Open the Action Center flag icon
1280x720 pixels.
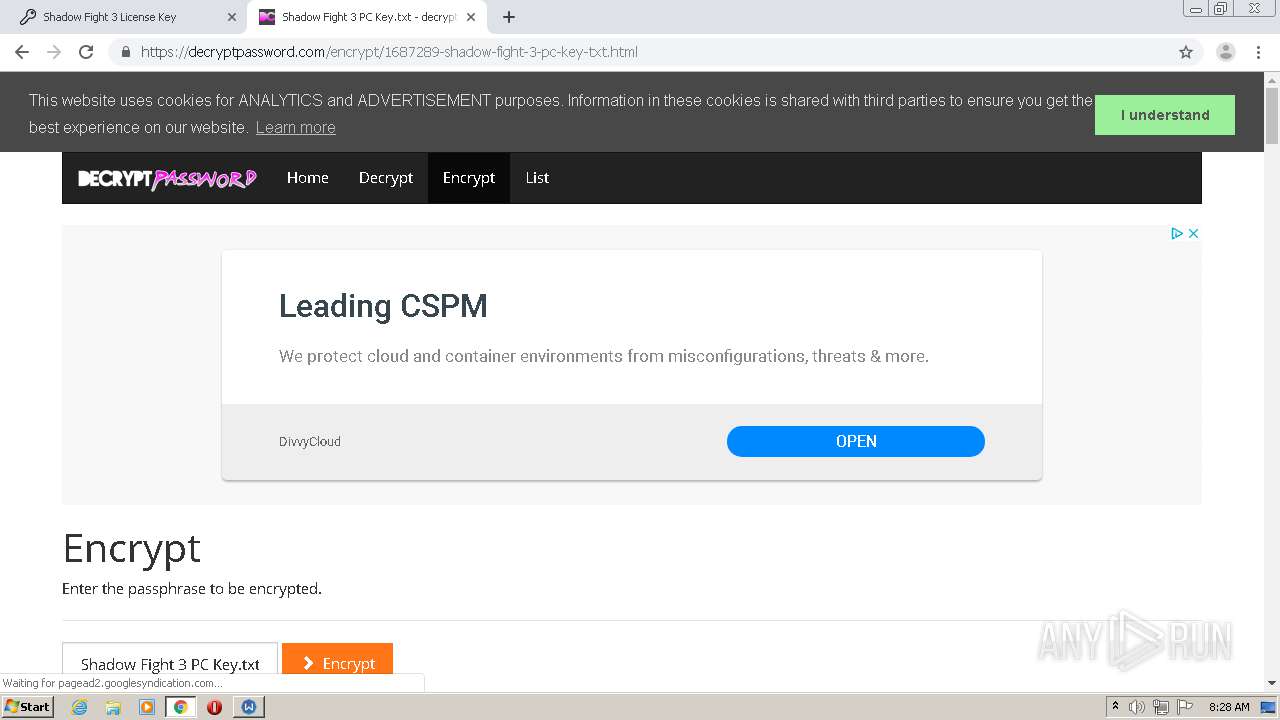(1185, 707)
